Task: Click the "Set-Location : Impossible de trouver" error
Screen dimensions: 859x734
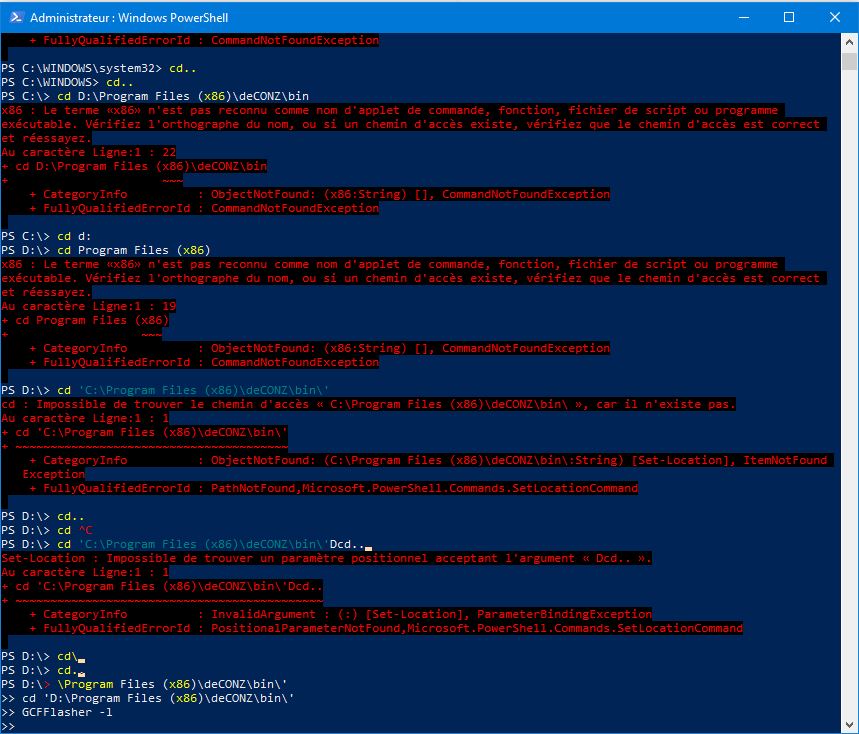Action: click(326, 558)
